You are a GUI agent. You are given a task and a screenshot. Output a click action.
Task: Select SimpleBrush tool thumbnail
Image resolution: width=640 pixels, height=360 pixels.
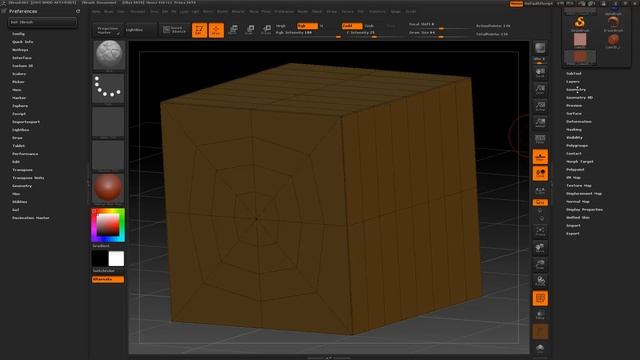pyautogui.click(x=580, y=23)
